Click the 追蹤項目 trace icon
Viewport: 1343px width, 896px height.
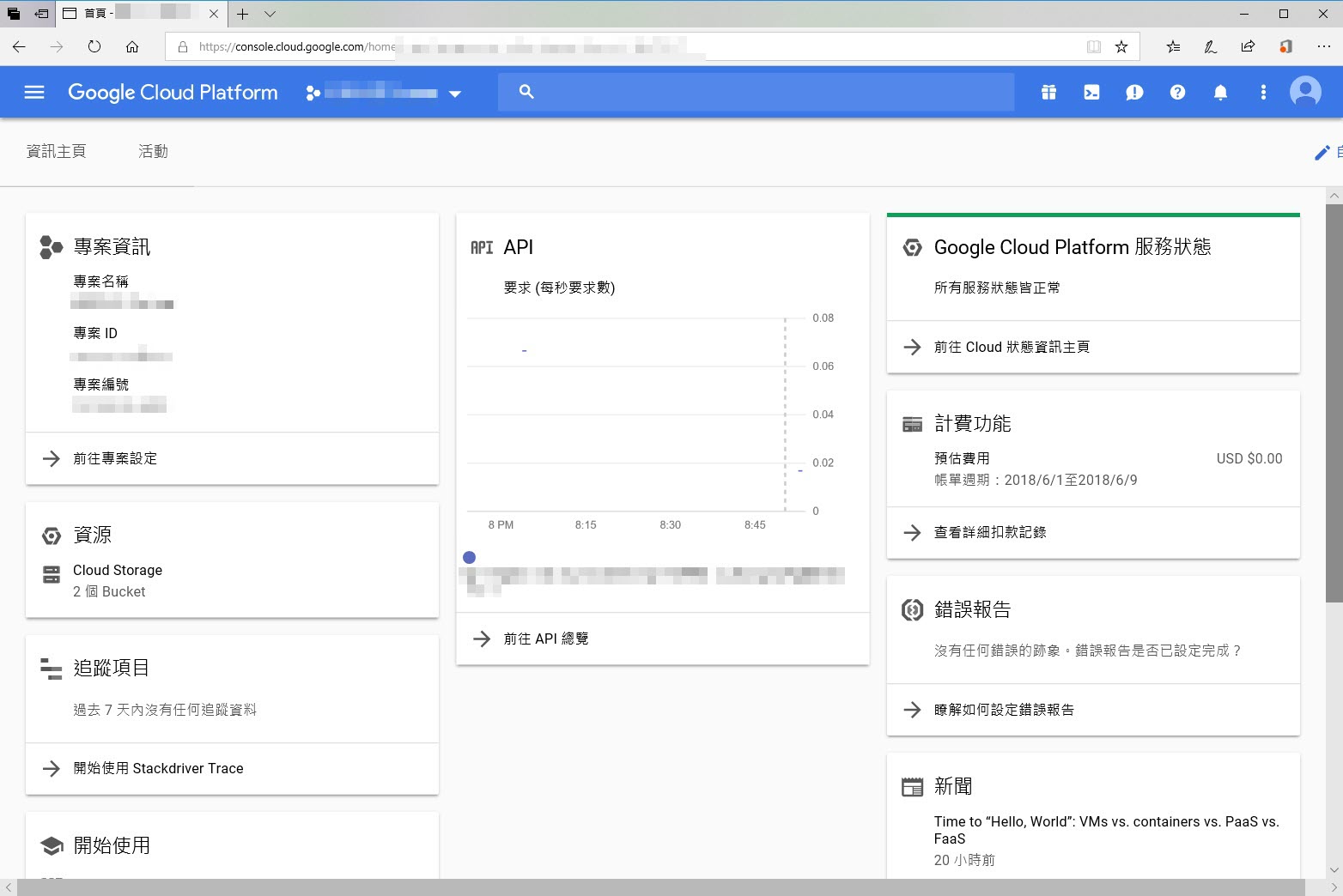click(52, 669)
